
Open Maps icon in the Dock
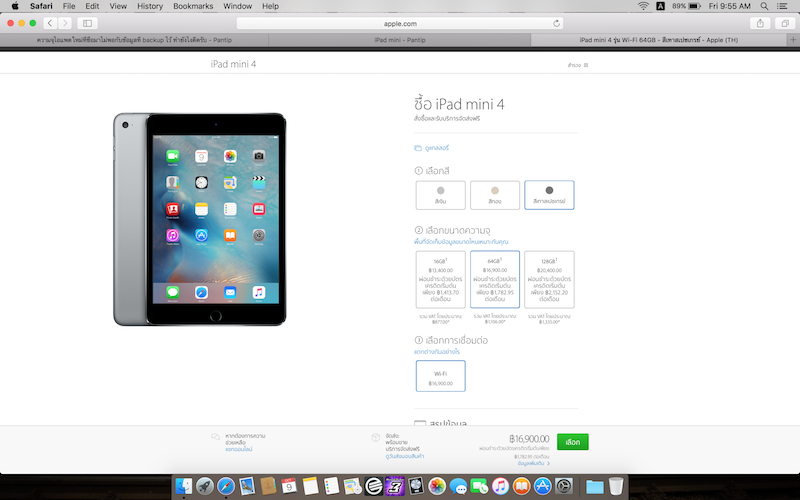point(353,486)
